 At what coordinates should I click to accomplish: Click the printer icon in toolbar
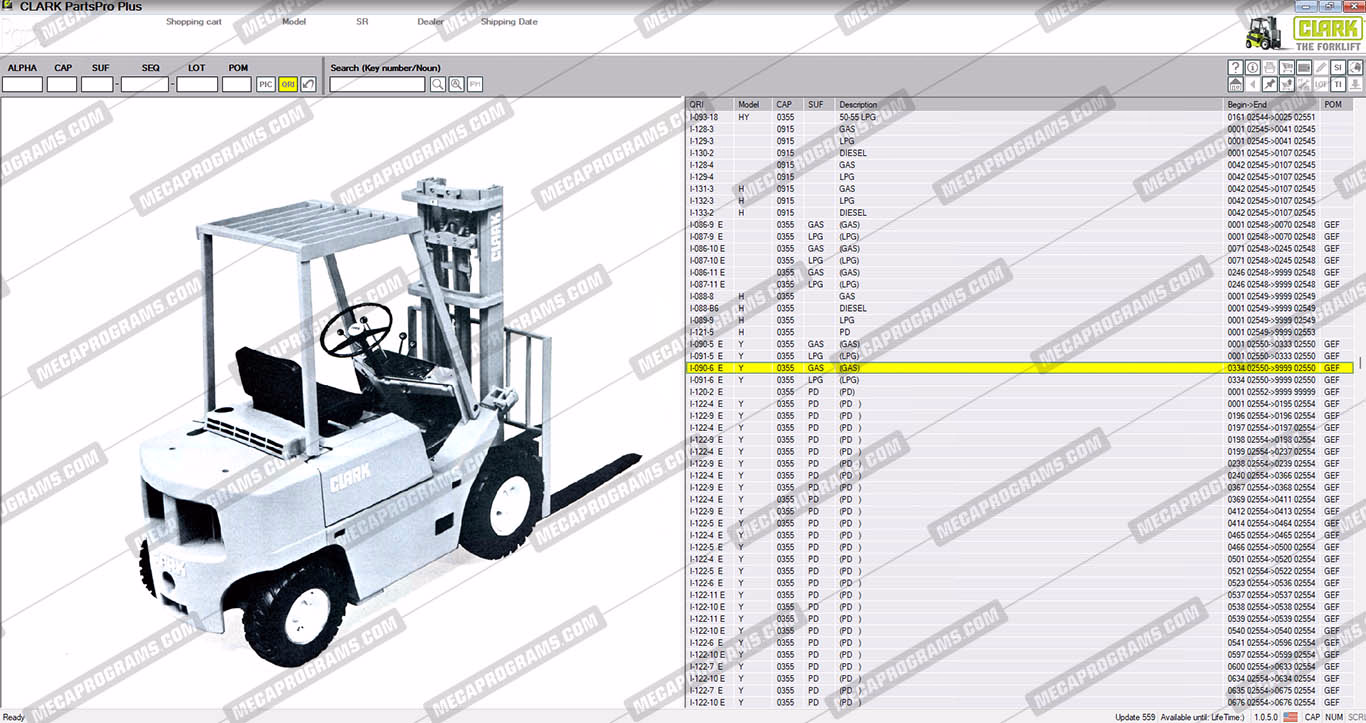(1270, 67)
